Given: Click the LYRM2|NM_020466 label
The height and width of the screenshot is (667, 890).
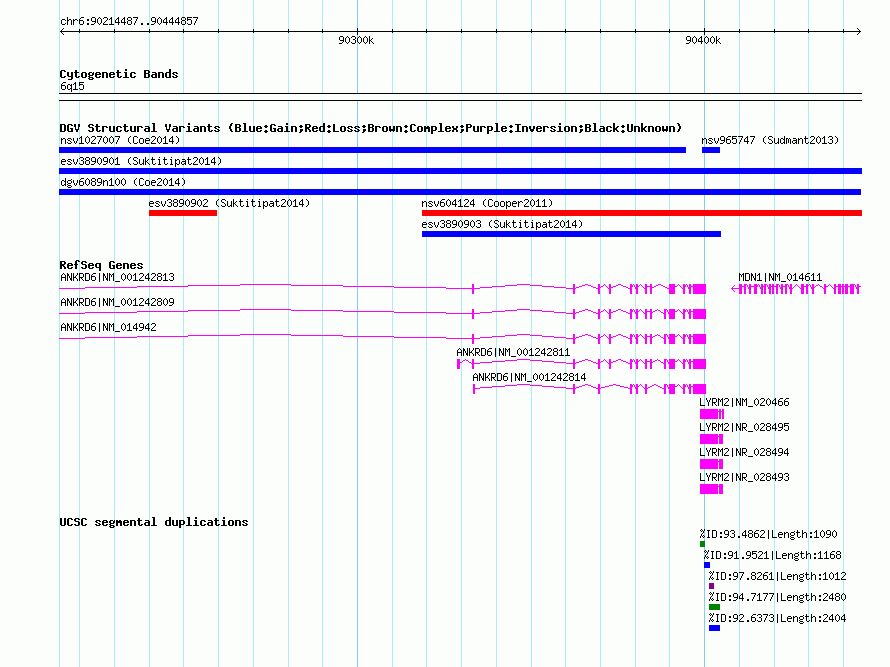Looking at the screenshot, I should click(x=744, y=402).
